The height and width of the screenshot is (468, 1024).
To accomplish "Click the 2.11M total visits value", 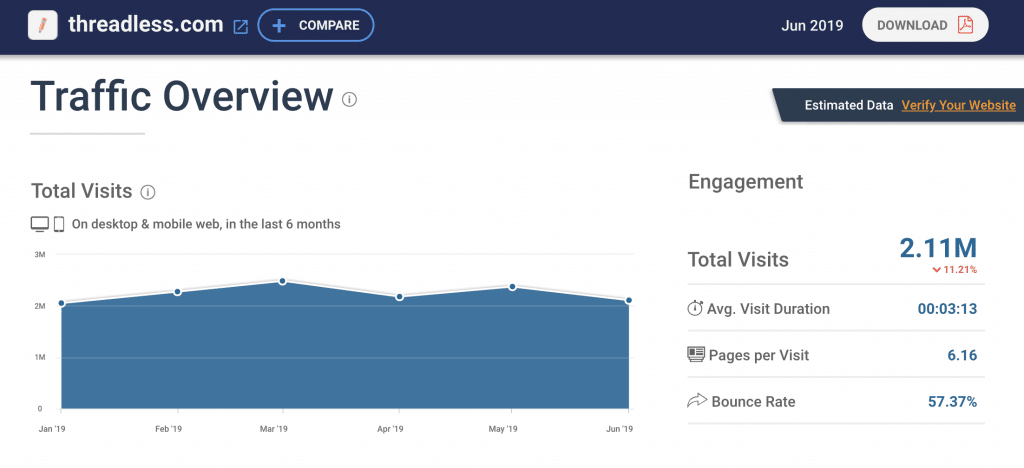I will (x=936, y=248).
